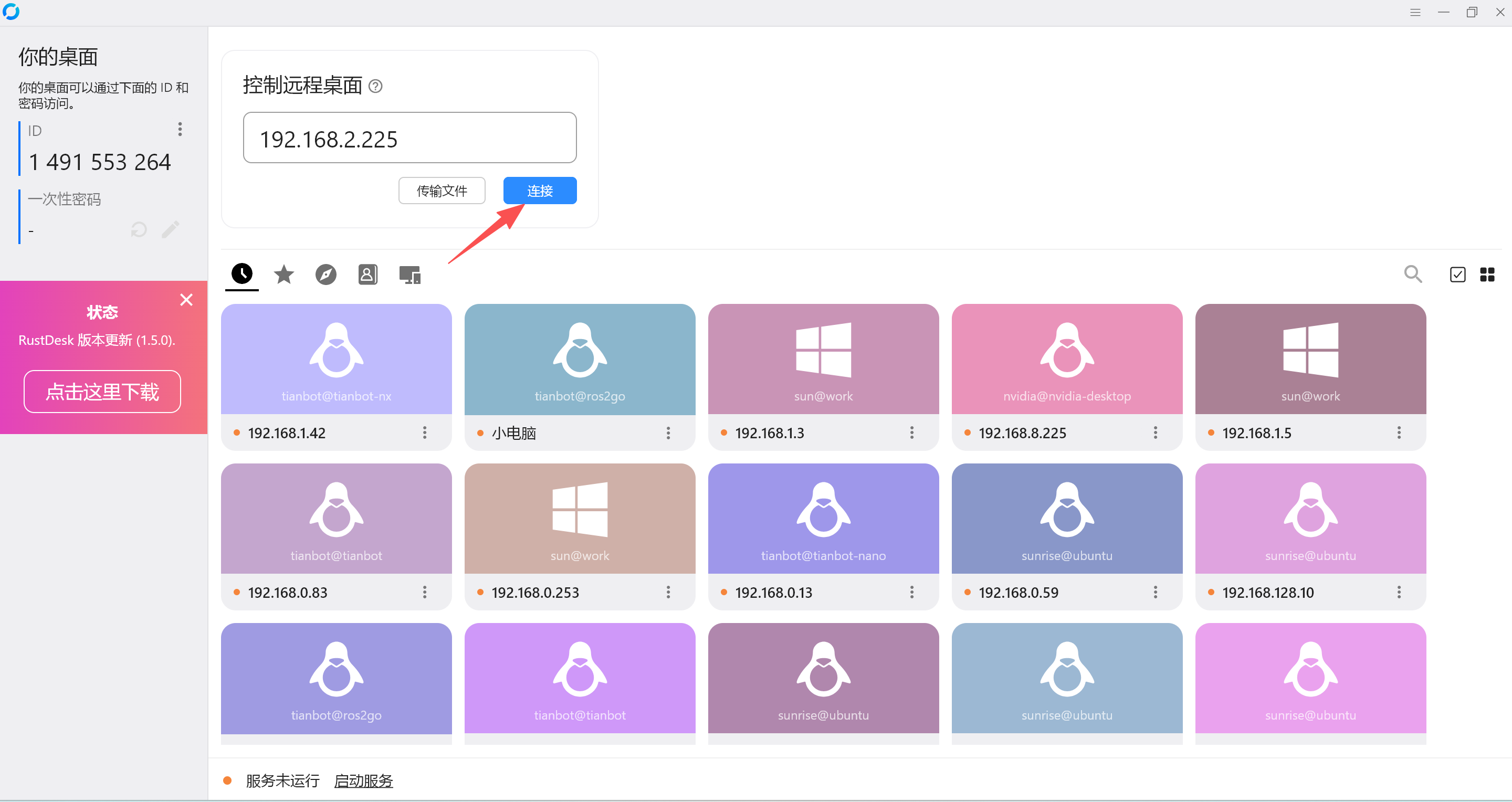Click the blue 连接 button

540,191
